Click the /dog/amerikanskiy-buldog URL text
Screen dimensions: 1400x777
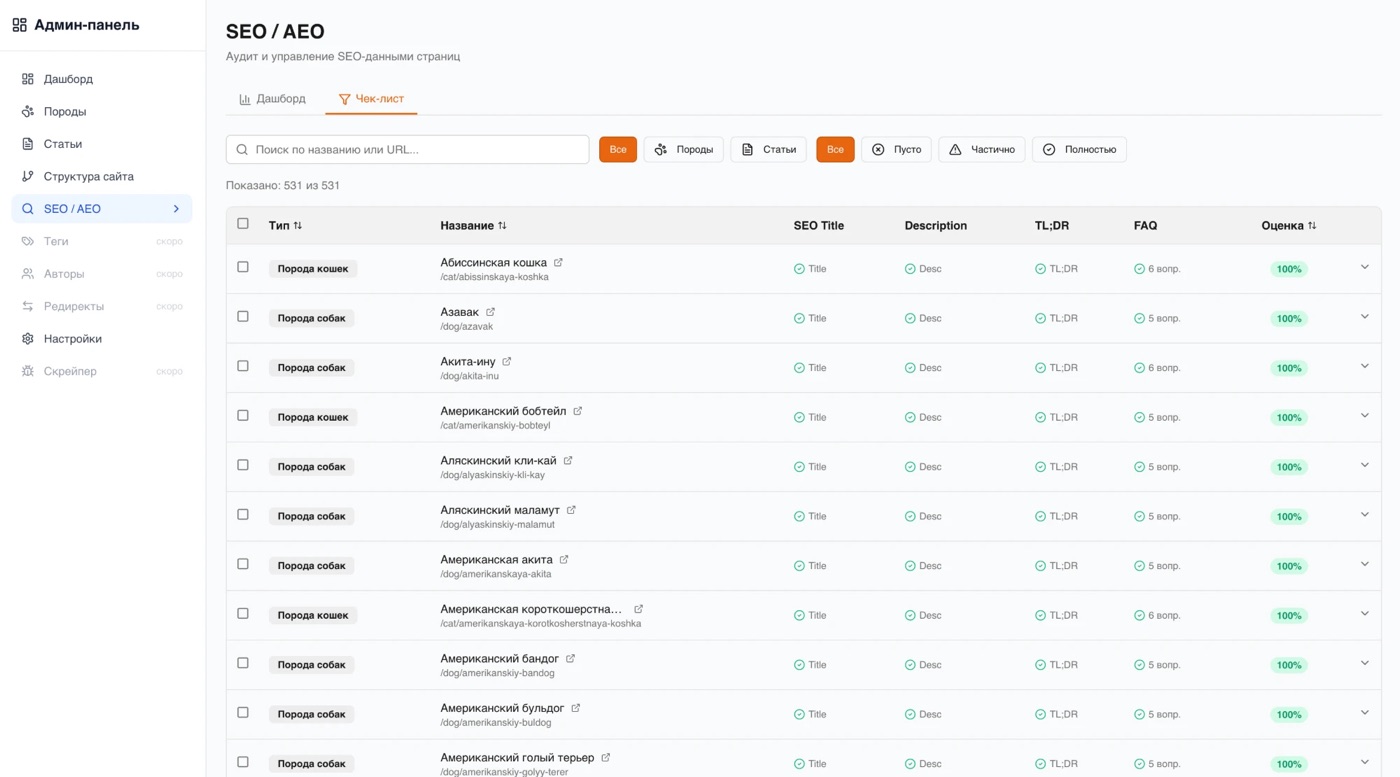496,723
